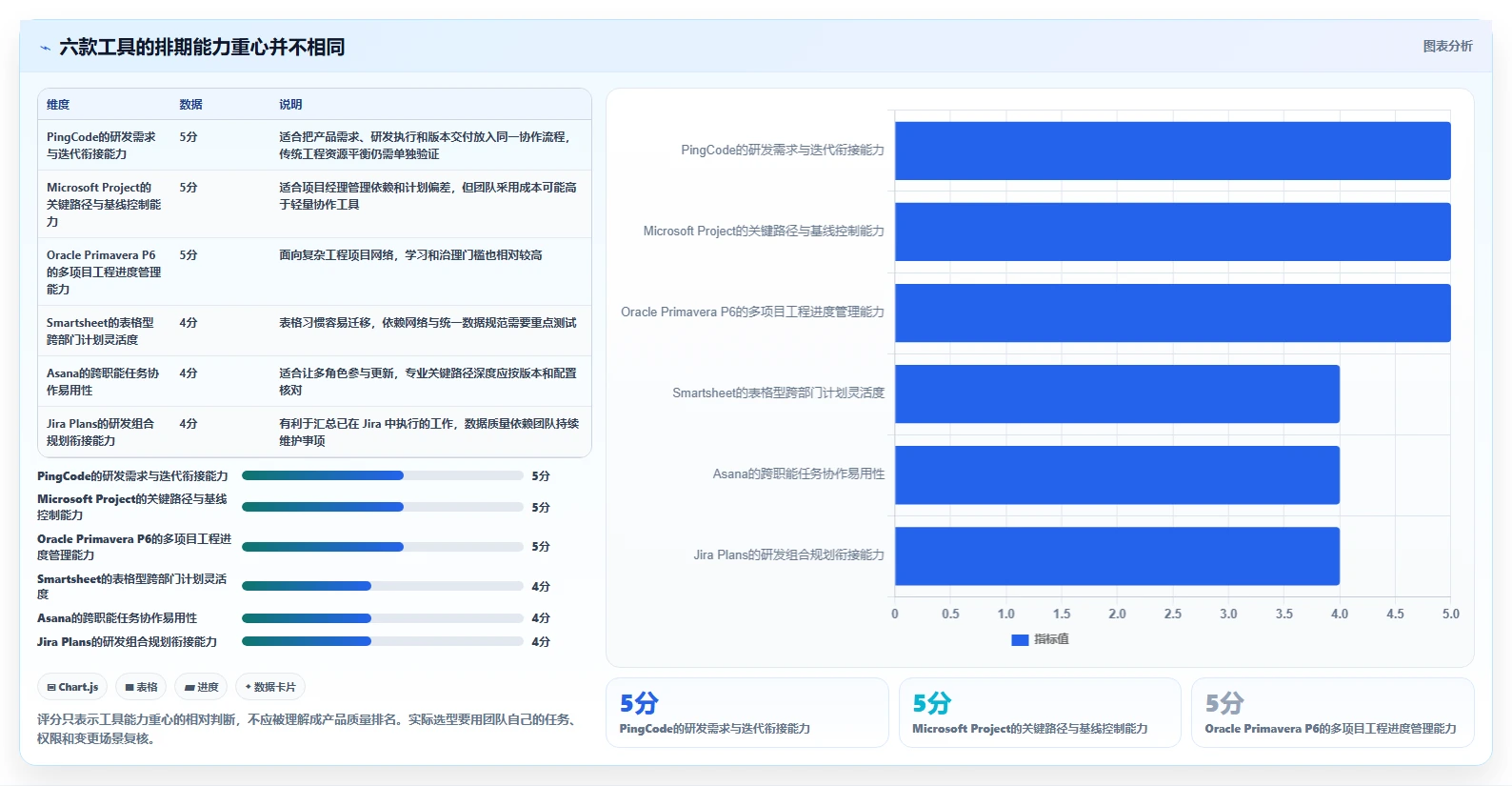Click description starting 适合把产品需求
Screen dimensions: 1512x786
[425, 146]
